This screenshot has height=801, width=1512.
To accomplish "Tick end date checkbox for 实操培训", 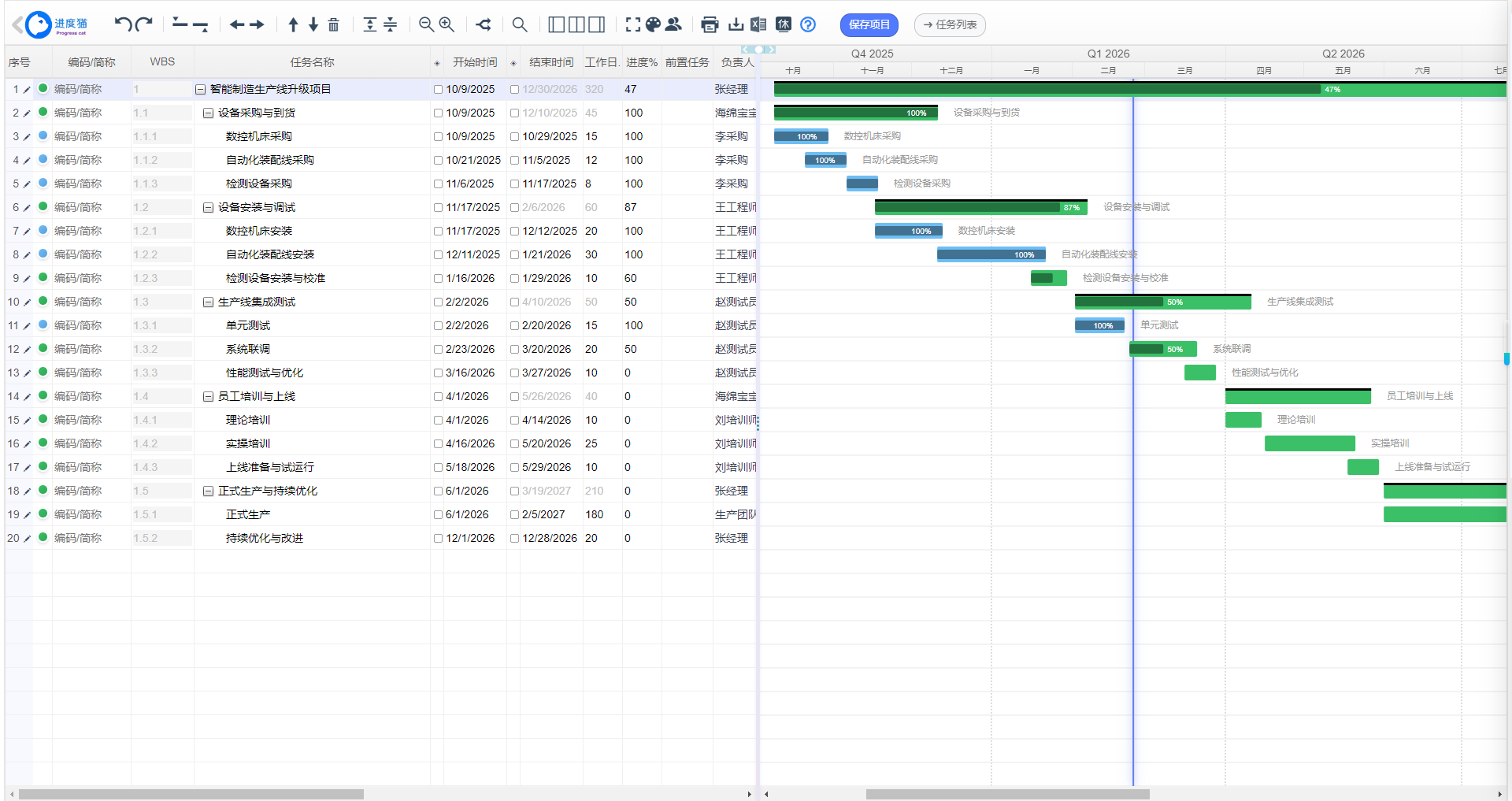I will pyautogui.click(x=514, y=444).
